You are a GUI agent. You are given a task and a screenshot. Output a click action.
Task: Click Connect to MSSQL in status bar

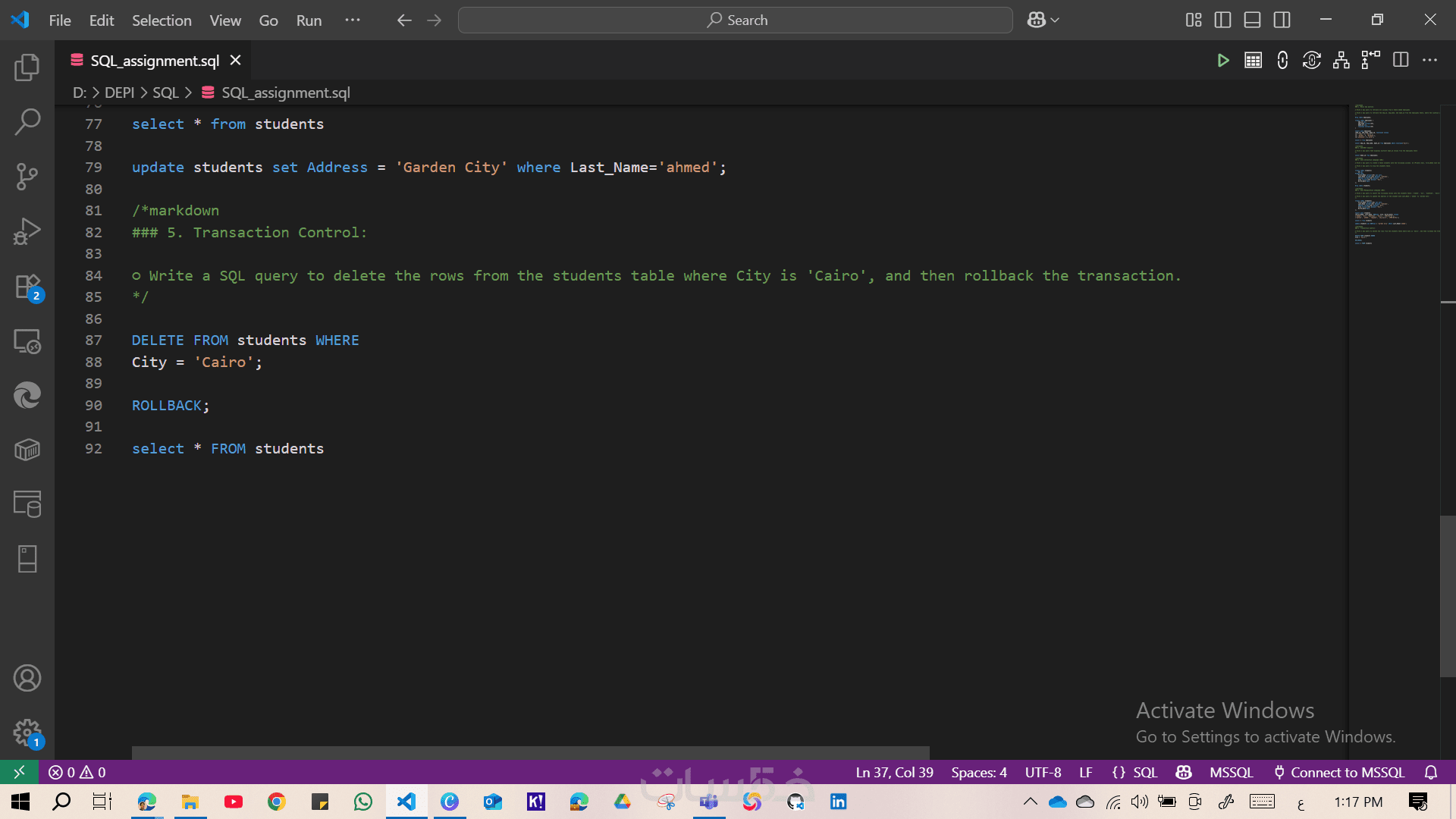1339,772
